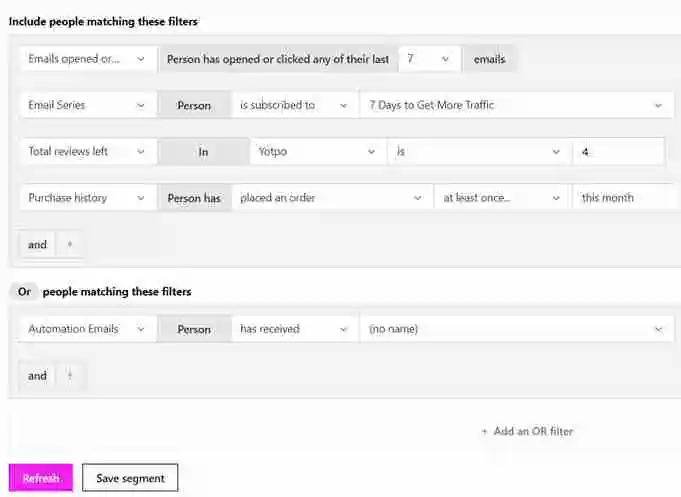Click the chevron arrow in the '(no name)' box
This screenshot has width=681, height=497.
click(658, 330)
